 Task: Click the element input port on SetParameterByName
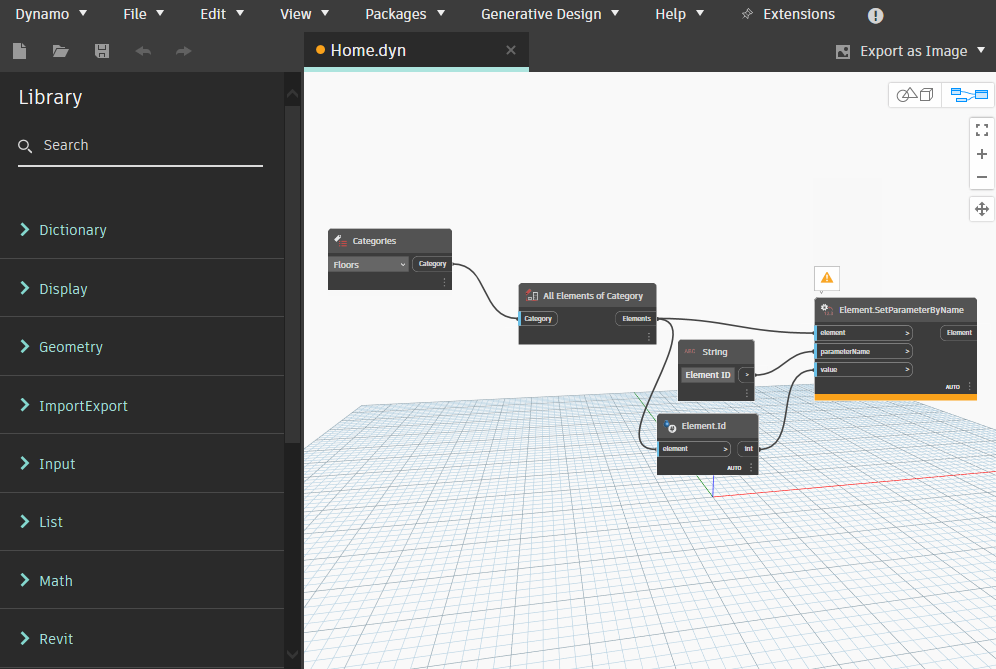pos(864,332)
